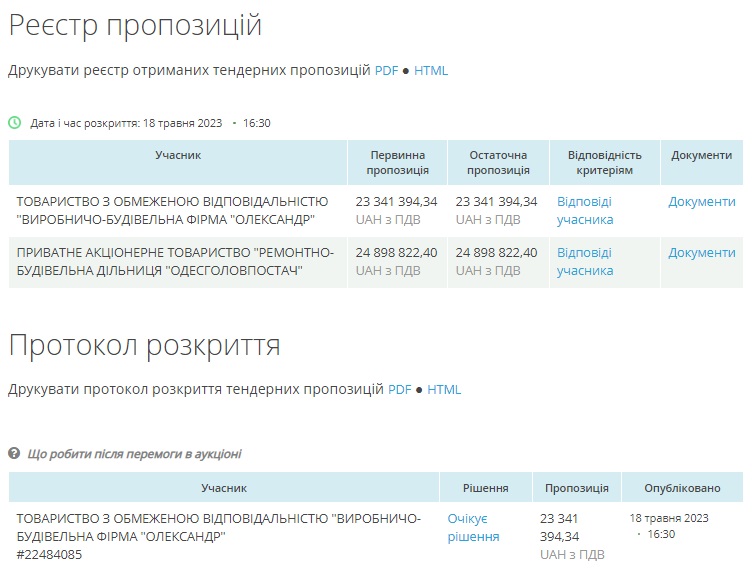Click the Очікує рішення status link
The height and width of the screenshot is (568, 752).
point(473,528)
